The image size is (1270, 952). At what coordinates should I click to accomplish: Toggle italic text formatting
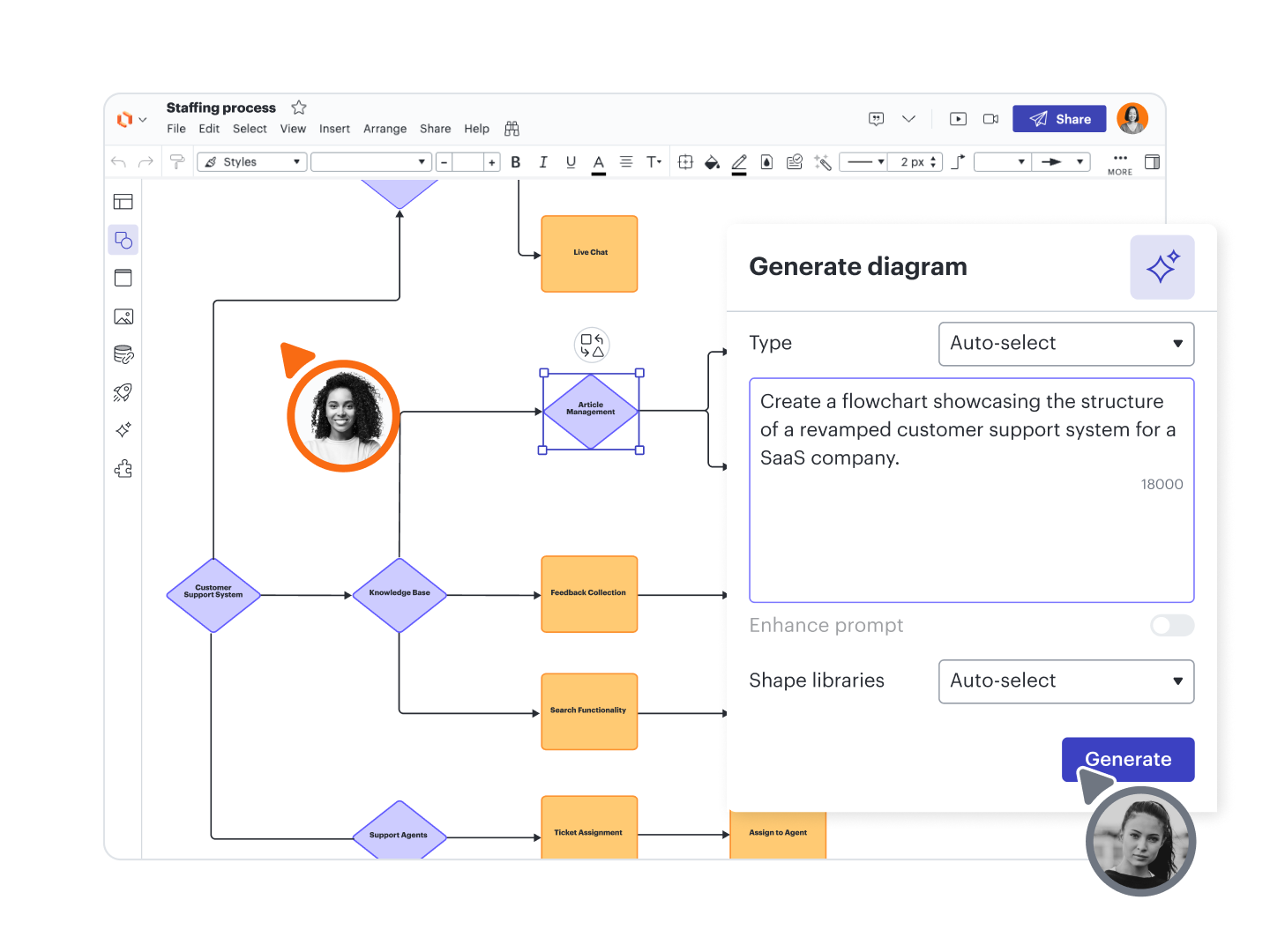click(x=543, y=162)
